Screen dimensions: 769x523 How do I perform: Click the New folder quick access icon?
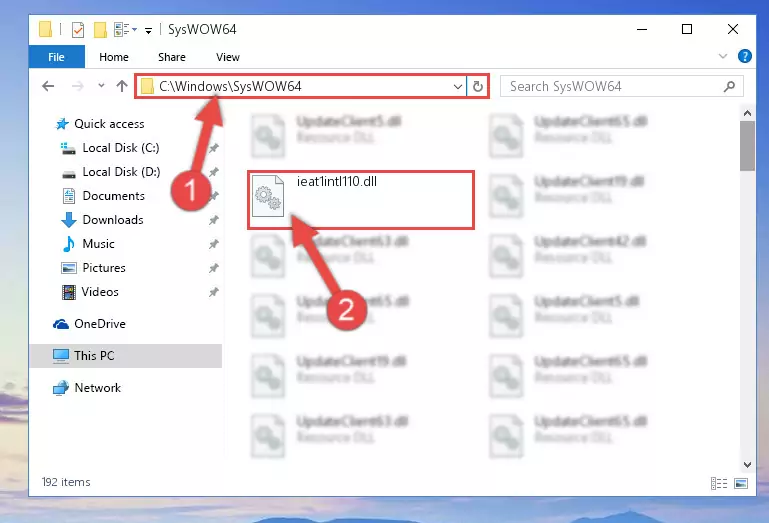tap(100, 30)
